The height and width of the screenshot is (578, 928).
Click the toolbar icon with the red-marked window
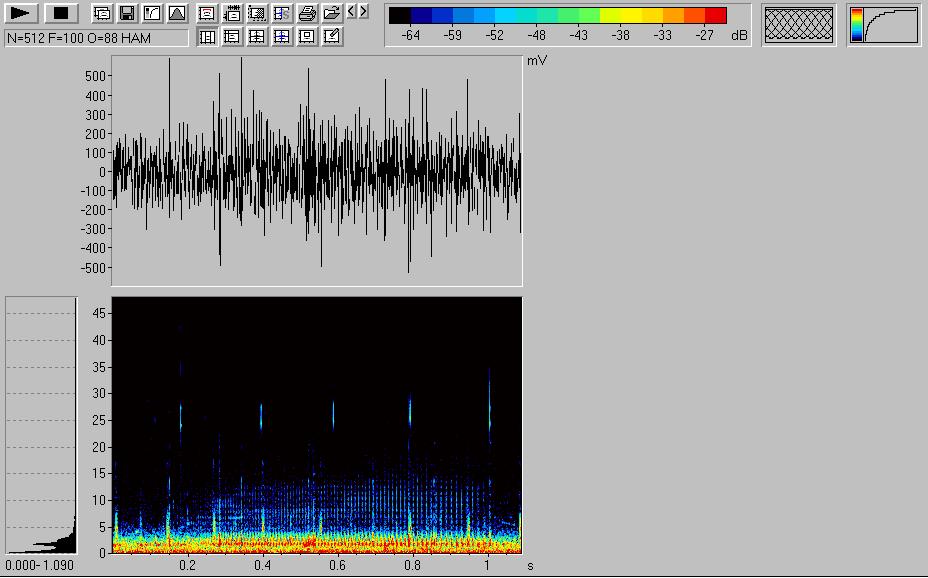pos(207,14)
